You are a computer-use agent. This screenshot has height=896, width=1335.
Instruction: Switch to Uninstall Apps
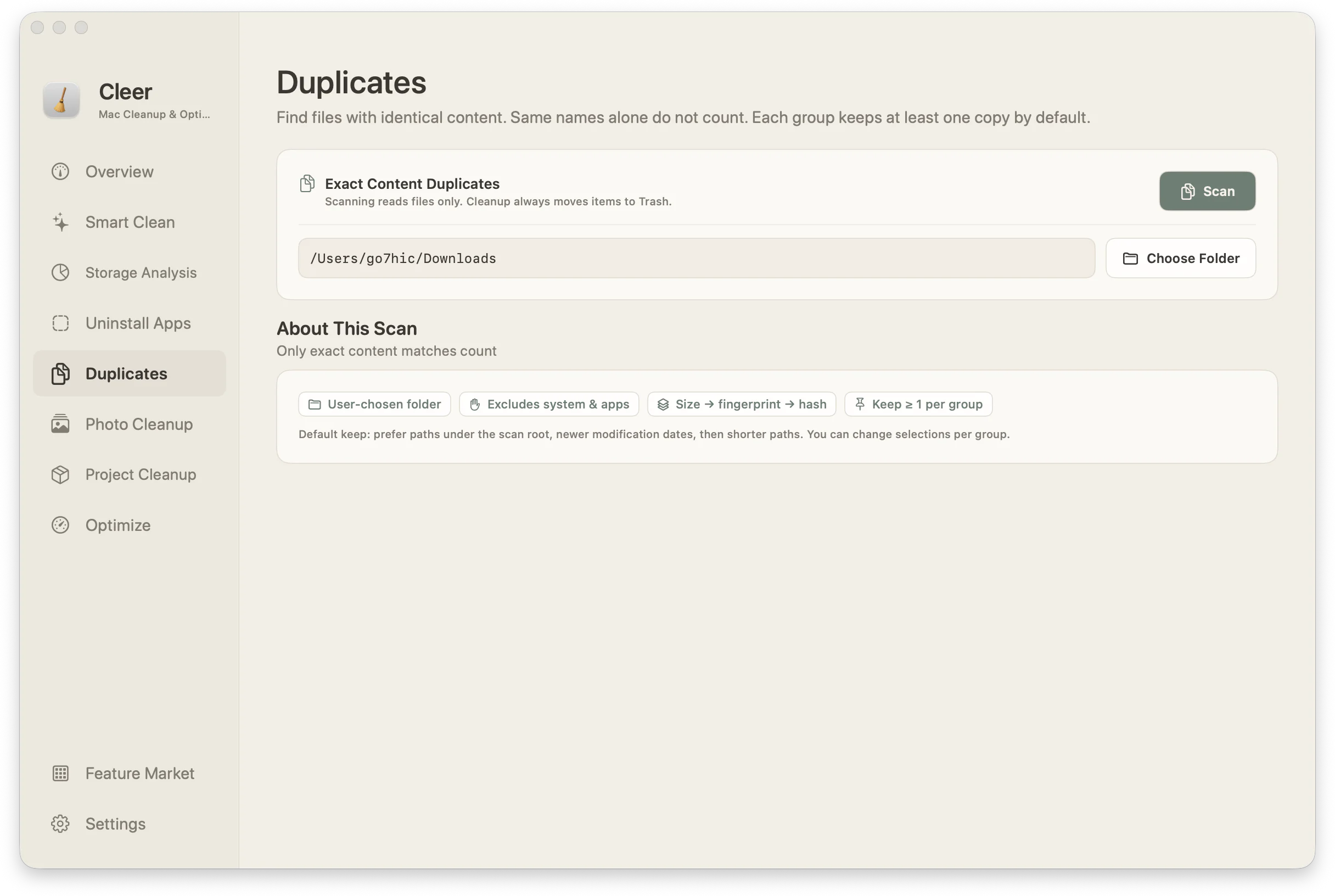(x=130, y=323)
